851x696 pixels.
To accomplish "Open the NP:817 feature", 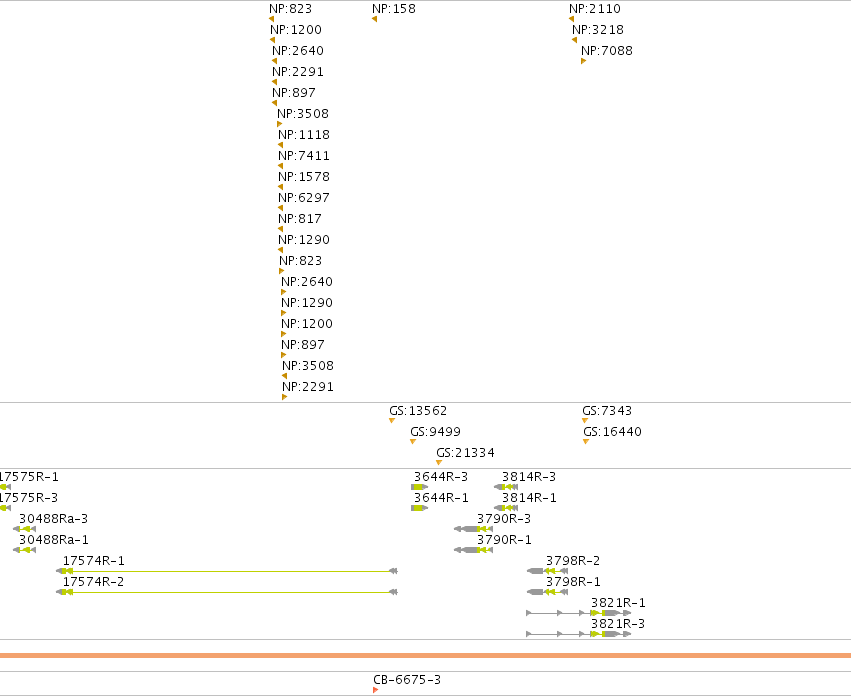I will 300,219.
